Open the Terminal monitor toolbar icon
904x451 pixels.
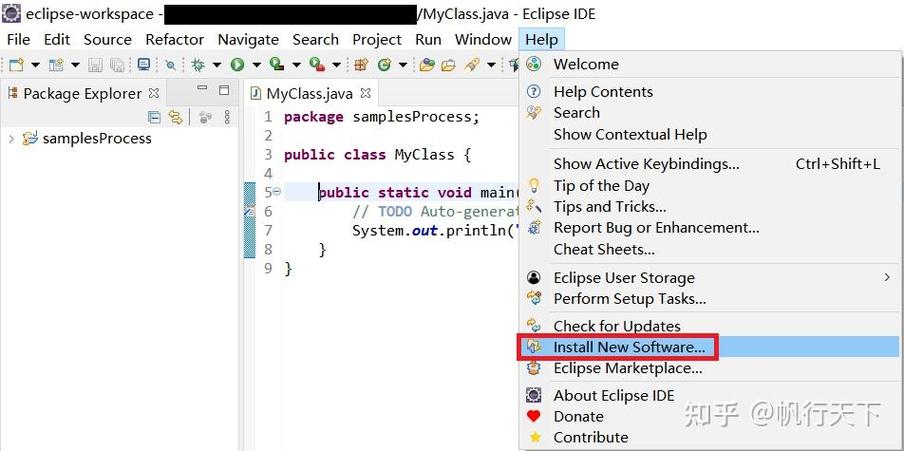[144, 65]
